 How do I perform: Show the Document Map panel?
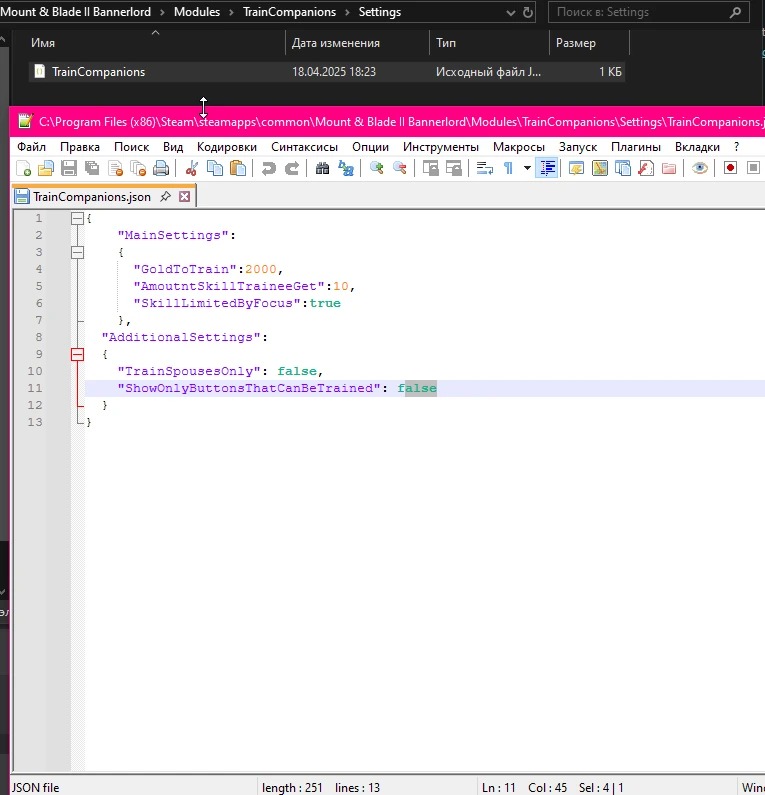click(599, 168)
